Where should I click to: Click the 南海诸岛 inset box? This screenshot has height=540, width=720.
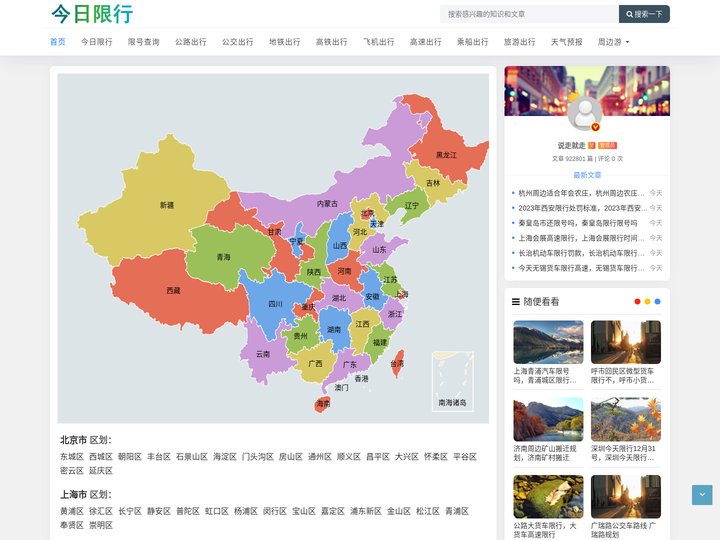(x=452, y=381)
